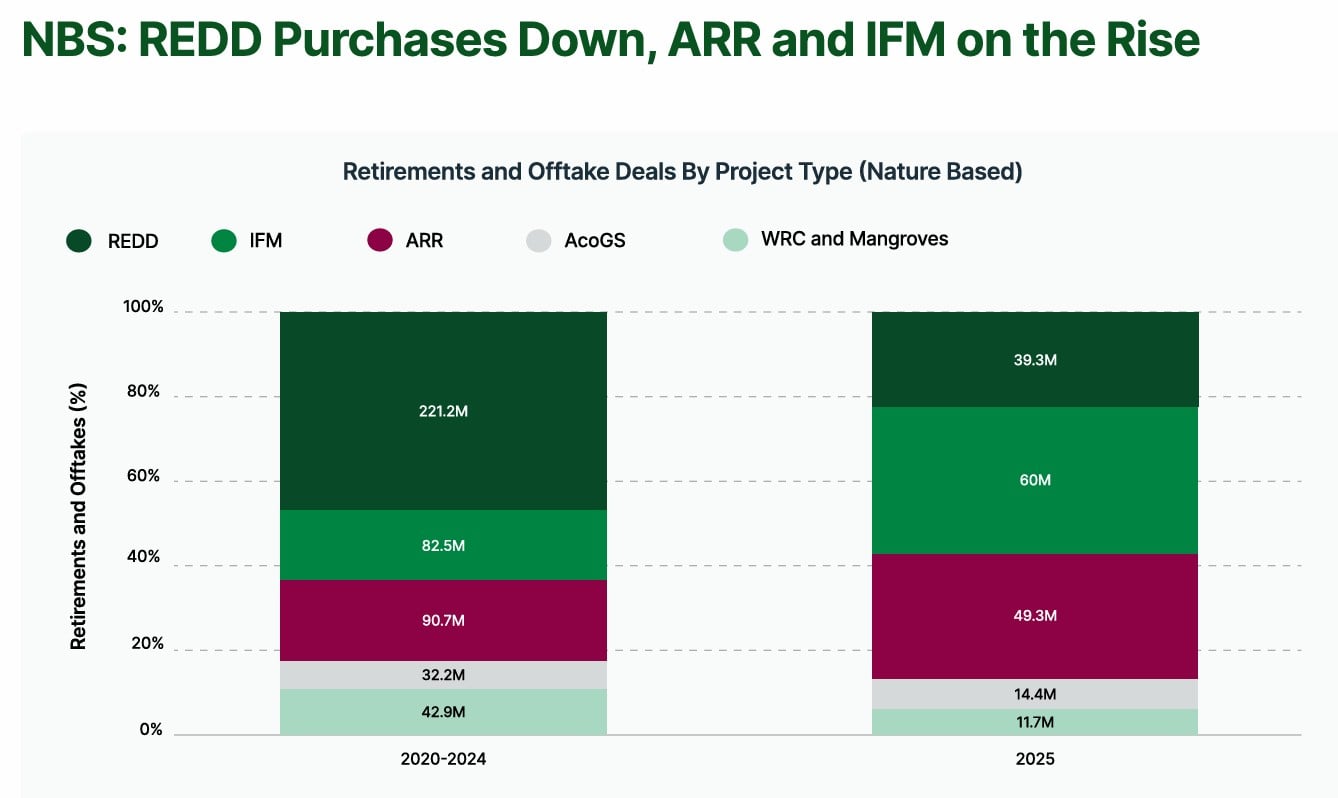Click the AcoGS legend color dot
Image resolution: width=1338 pixels, height=798 pixels.
pyautogui.click(x=538, y=240)
